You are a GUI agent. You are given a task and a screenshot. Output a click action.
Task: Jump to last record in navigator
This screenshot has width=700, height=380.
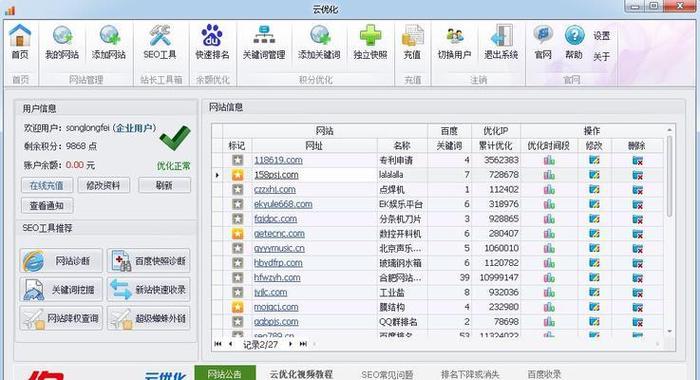click(303, 344)
